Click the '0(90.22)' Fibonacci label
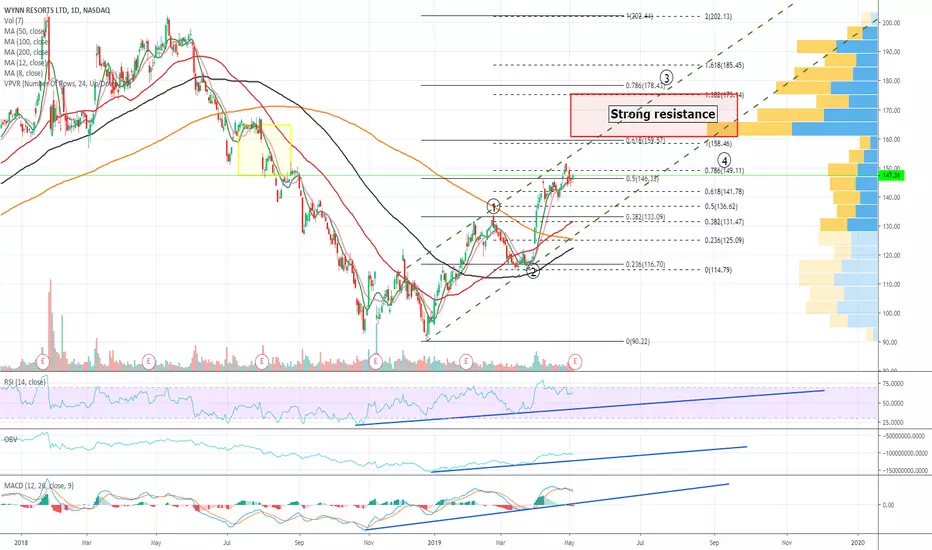Viewport: 932px width, 550px height. tap(638, 342)
